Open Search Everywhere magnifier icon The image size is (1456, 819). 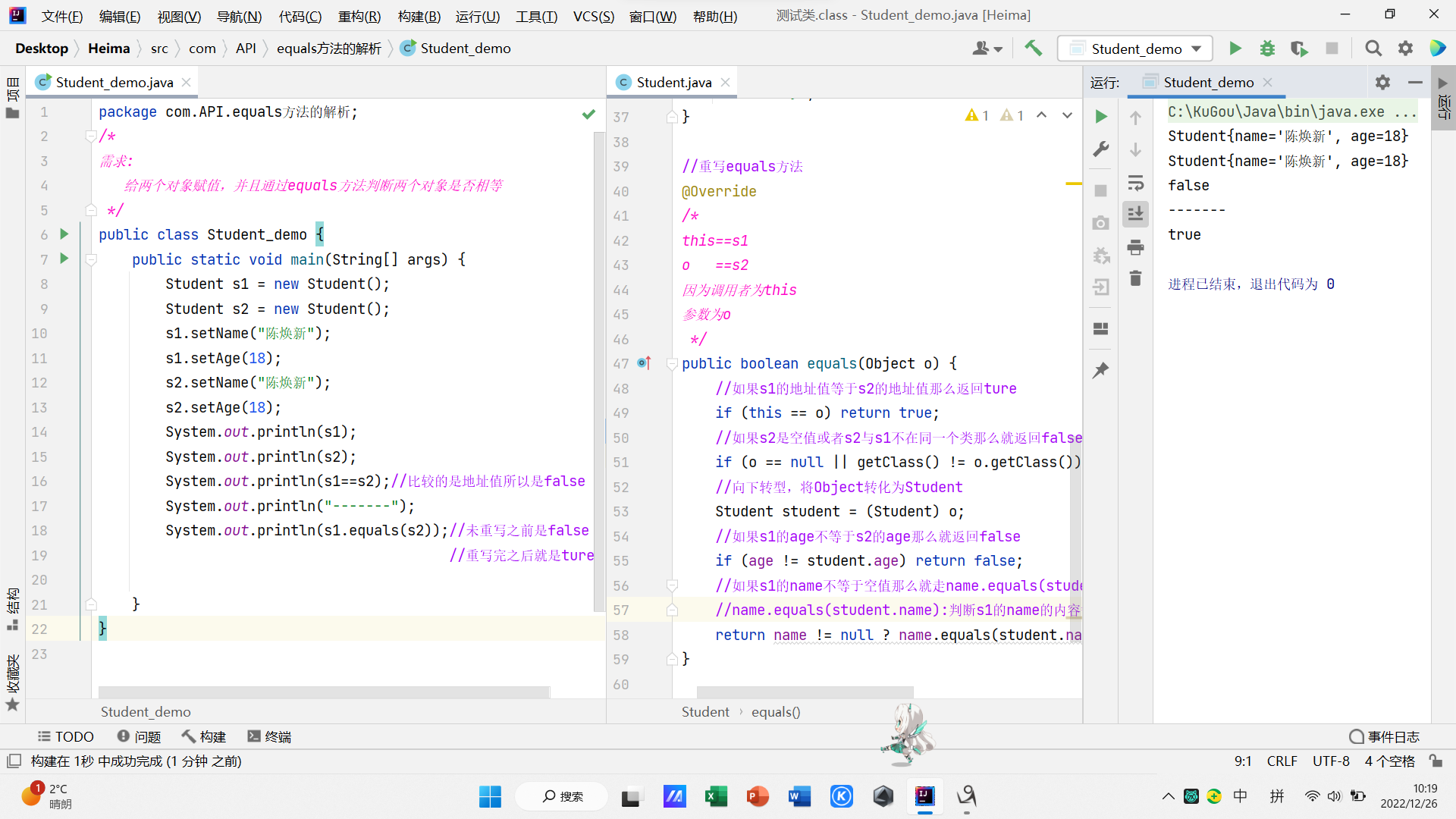1373,49
